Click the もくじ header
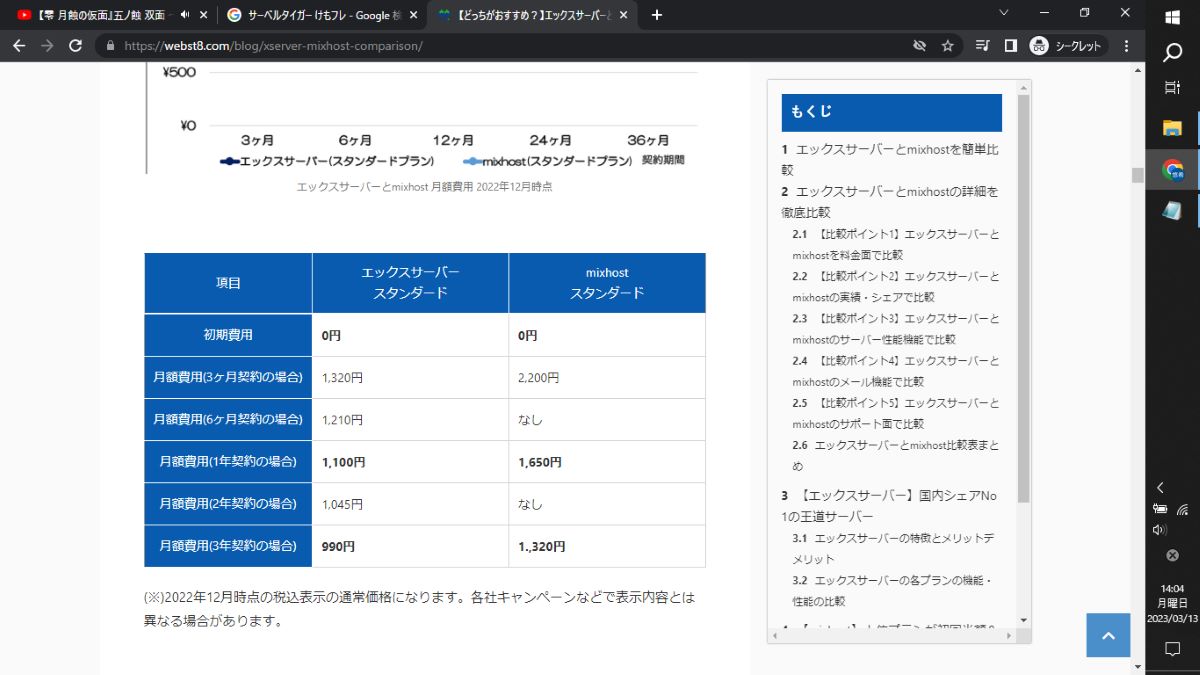 click(x=892, y=112)
